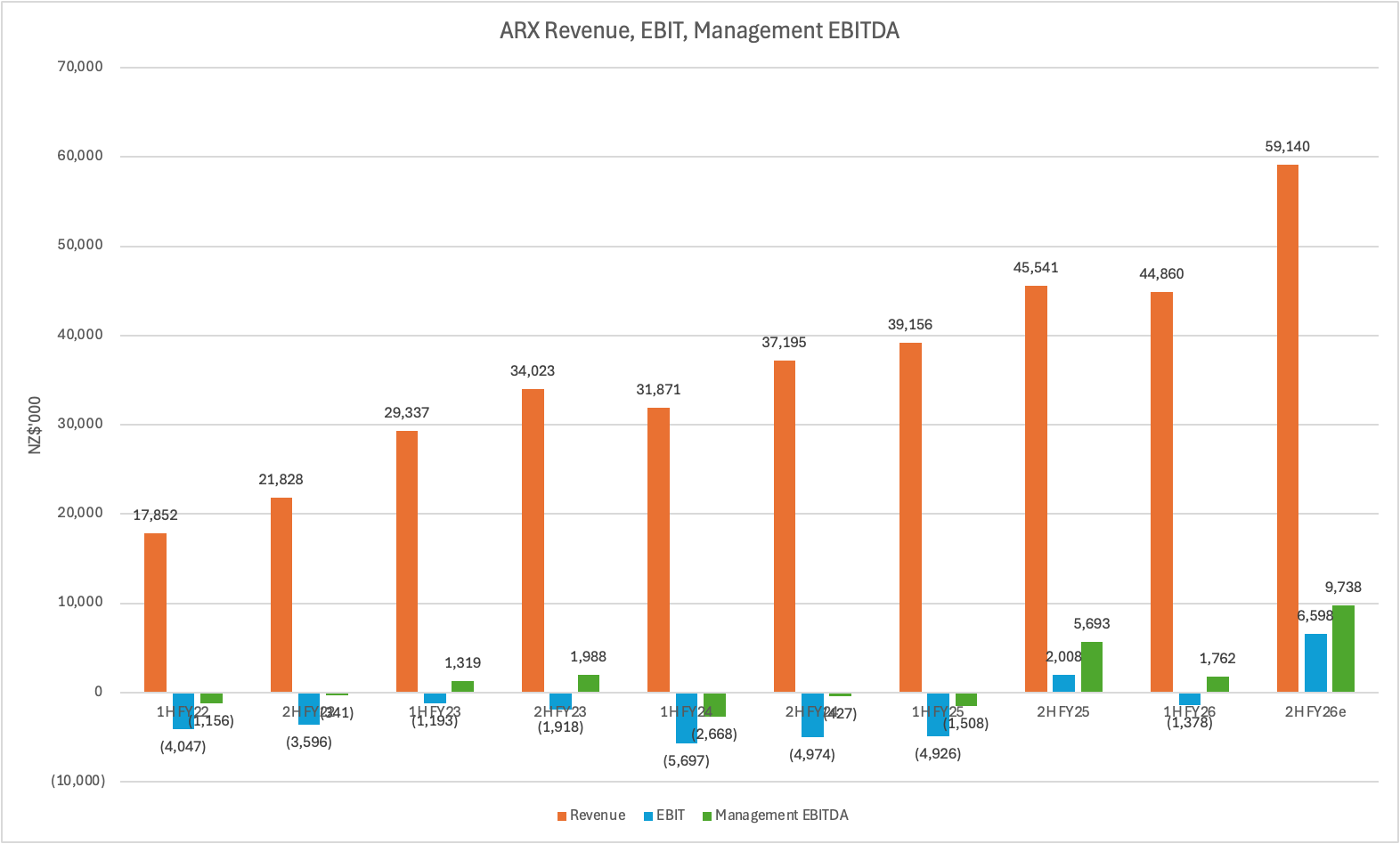Click the EBIT legend label
The image size is (1400, 844).
[671, 816]
